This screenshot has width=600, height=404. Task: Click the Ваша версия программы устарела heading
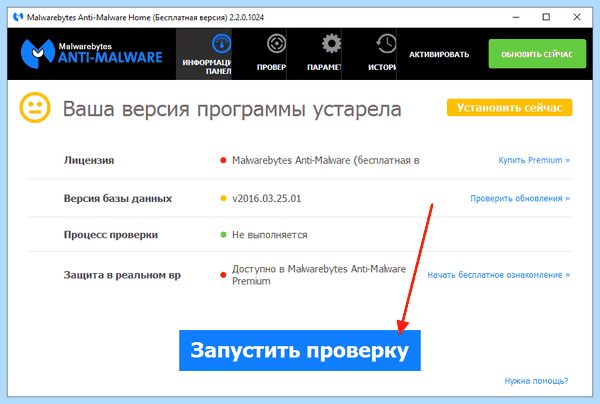point(232,109)
